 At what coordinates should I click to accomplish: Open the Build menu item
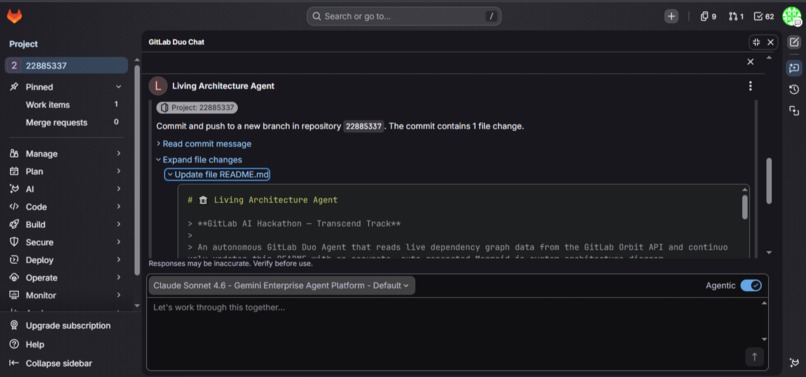[x=66, y=224]
